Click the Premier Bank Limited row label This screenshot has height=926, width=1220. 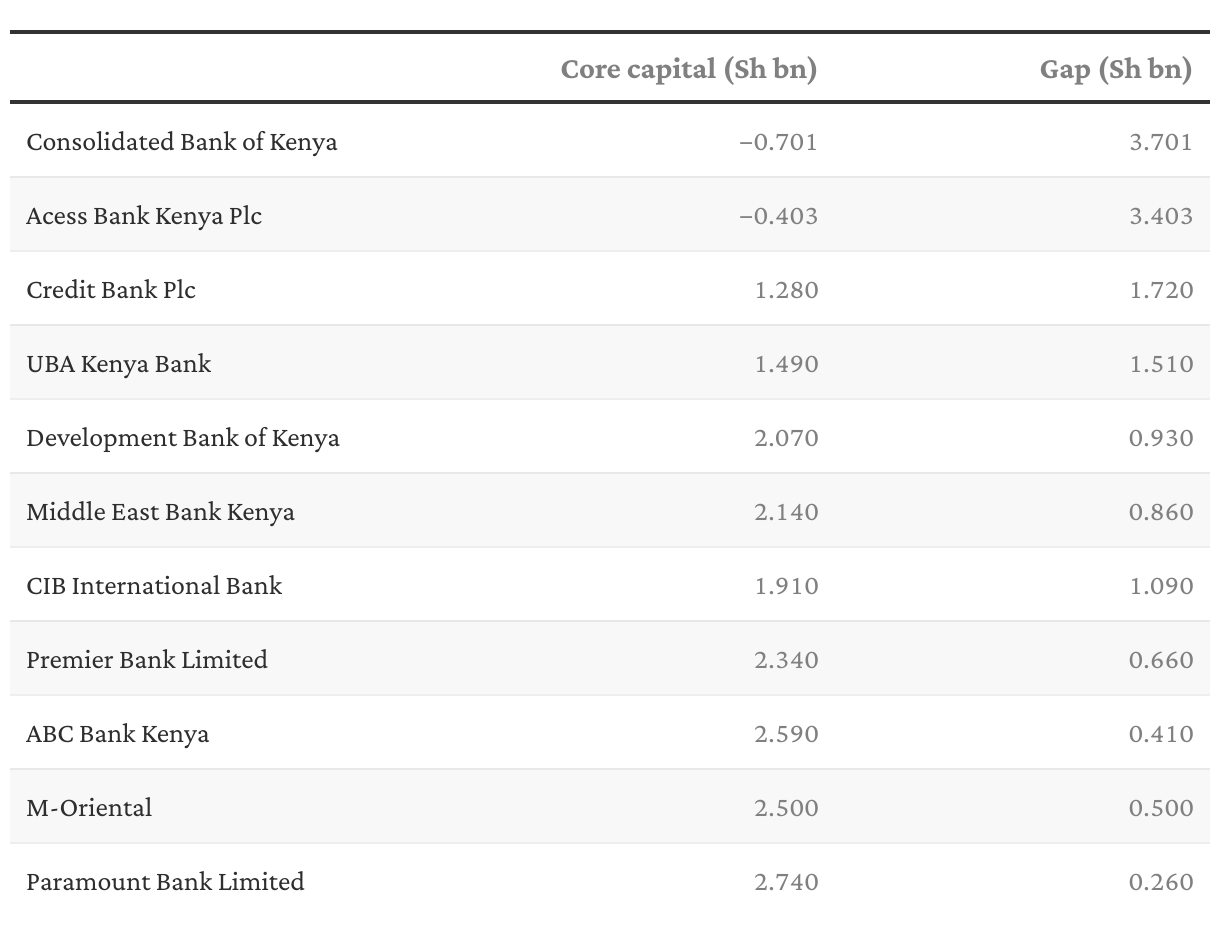click(147, 660)
